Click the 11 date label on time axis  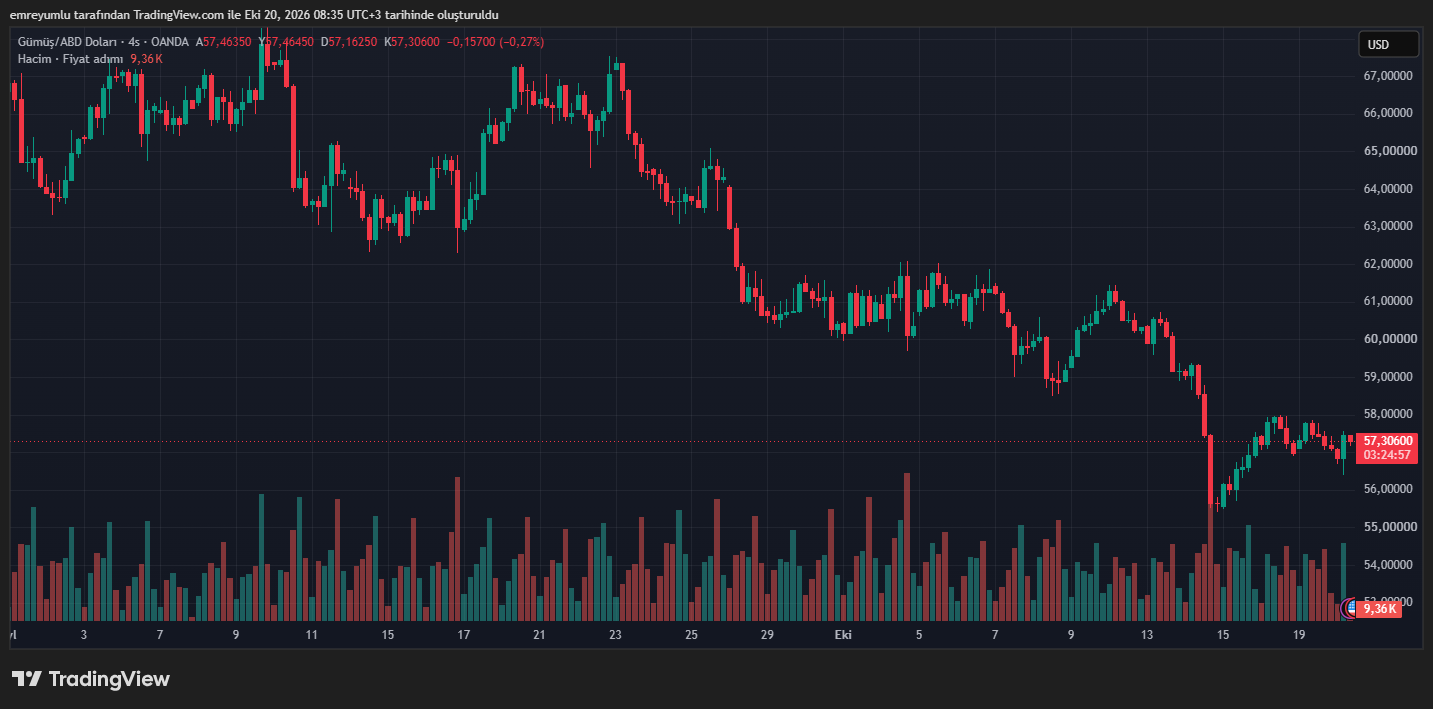coord(312,635)
